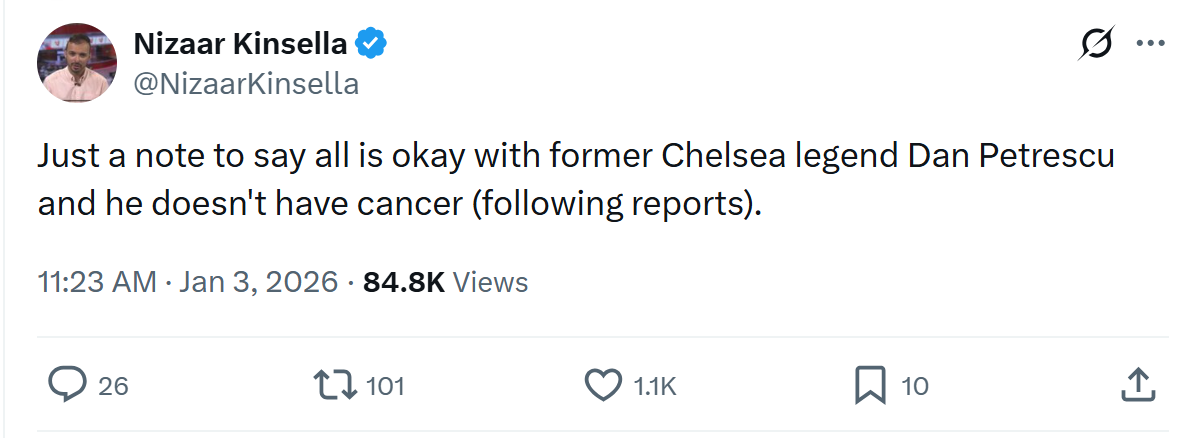
Task: View the 84.8K Views analytics
Action: [x=445, y=282]
